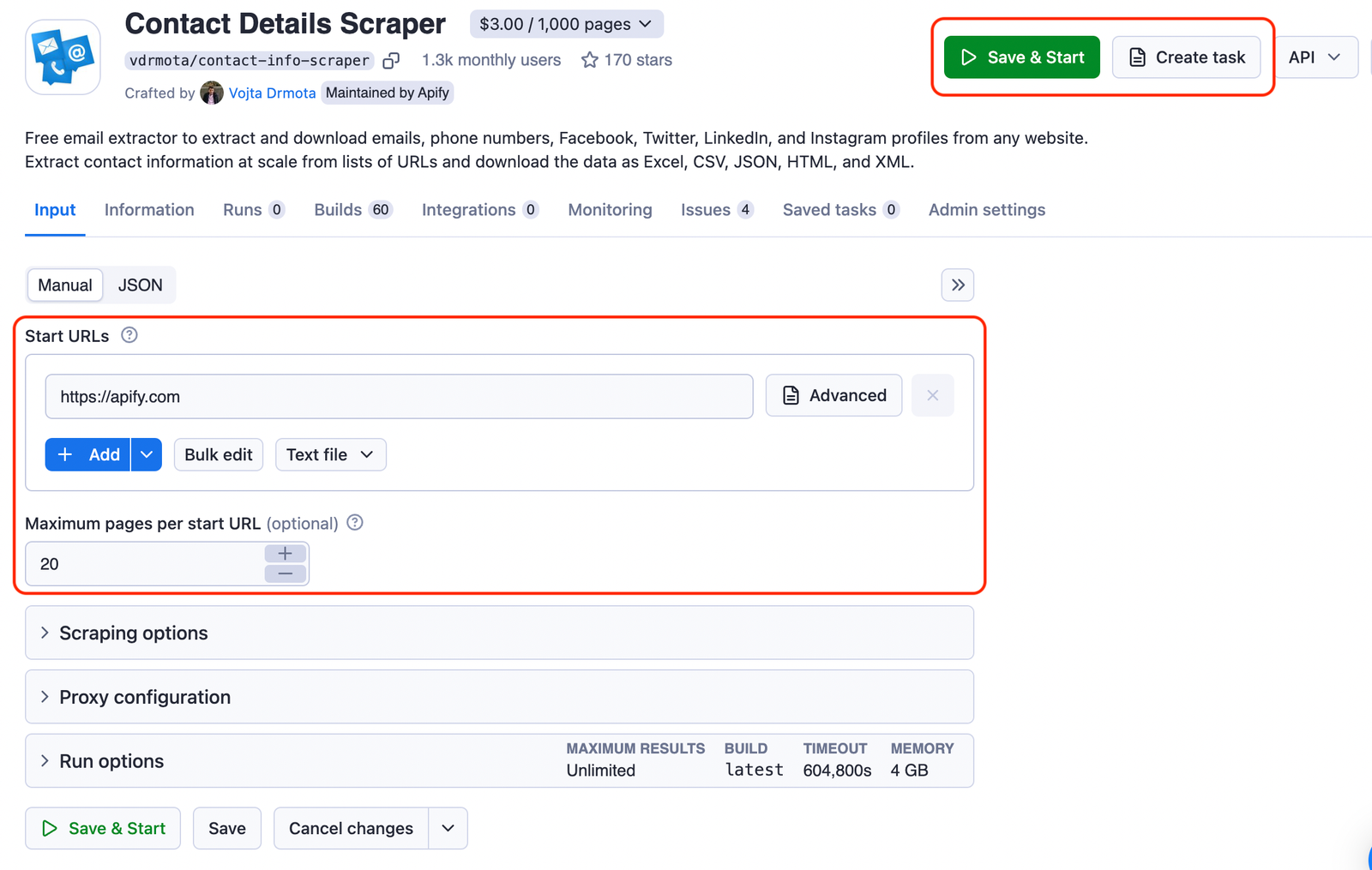Remove the https://apify.com start URL
The width and height of the screenshot is (1372, 870).
[932, 395]
